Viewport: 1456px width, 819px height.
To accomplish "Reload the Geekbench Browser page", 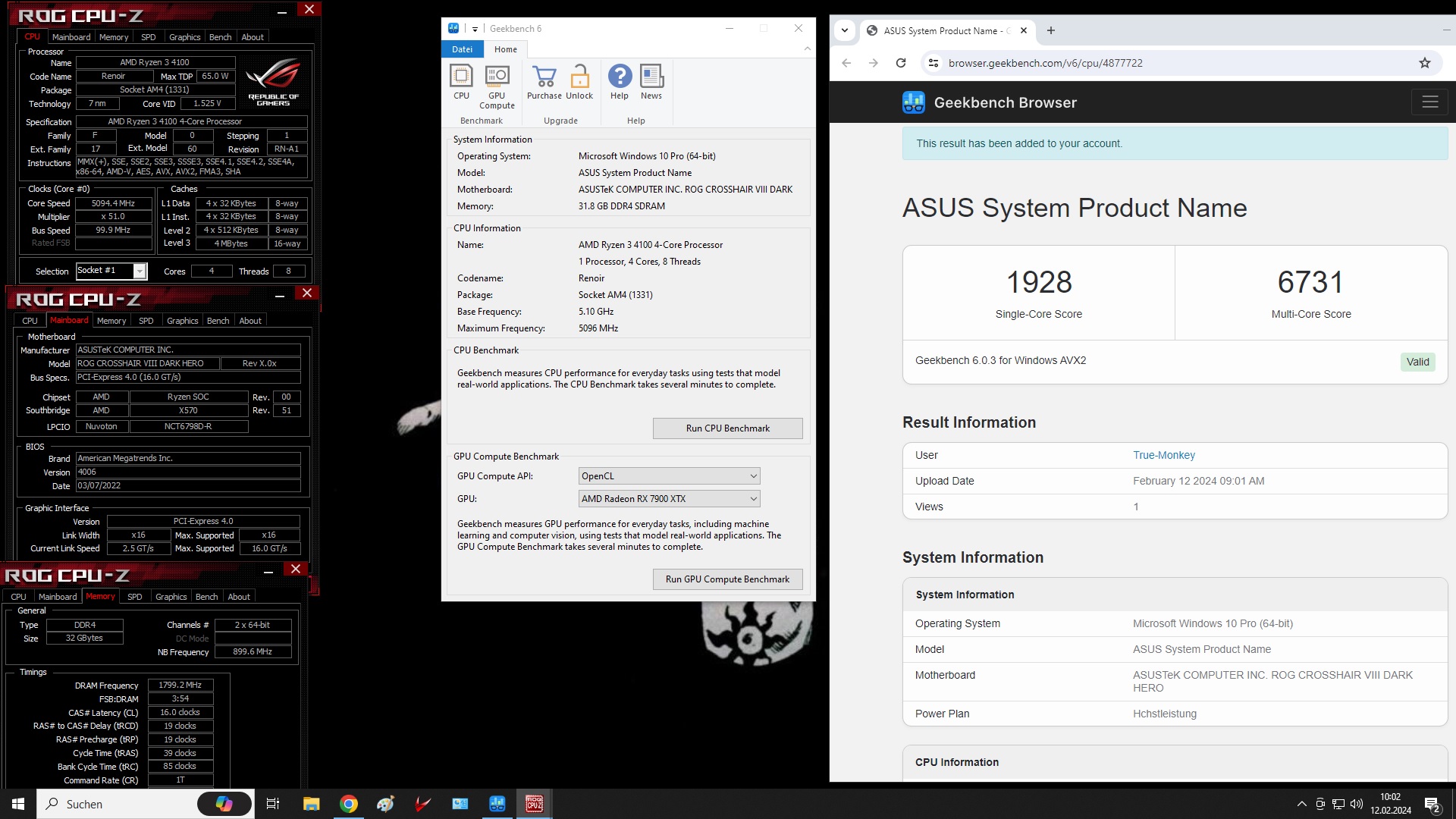I will point(901,63).
